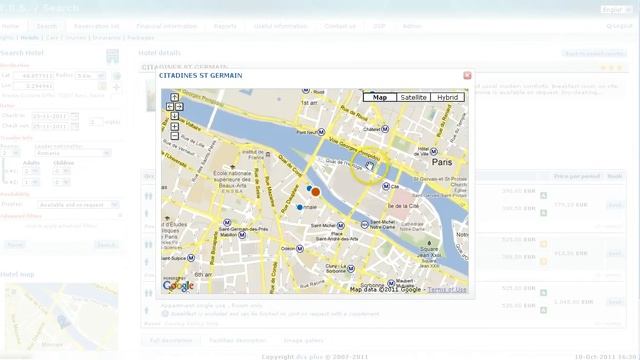Open the Facilities description tab

coord(238,340)
